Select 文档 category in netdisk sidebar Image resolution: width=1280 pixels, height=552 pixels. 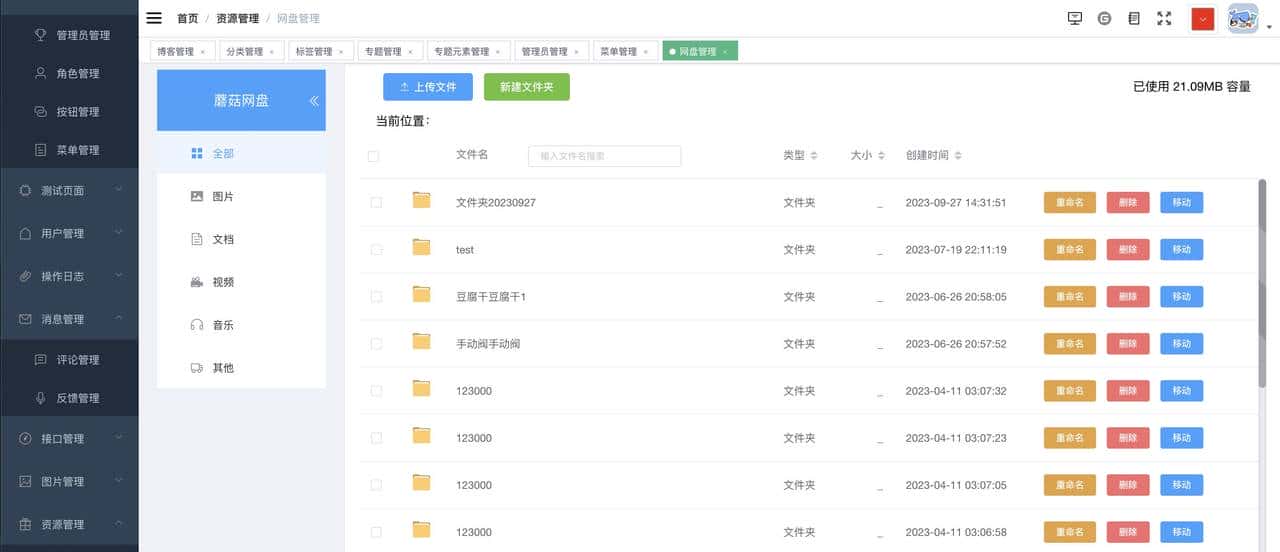241,240
